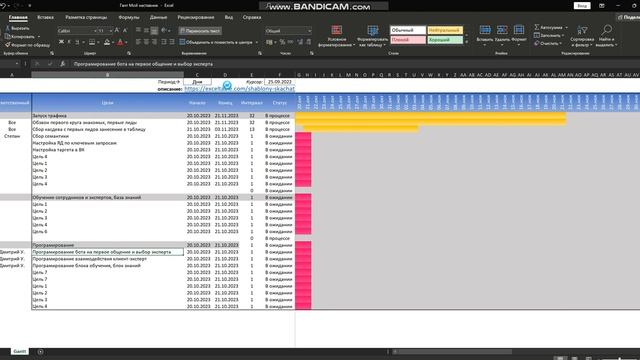Align text left
This screenshot has width=640, height=360.
[138, 42]
